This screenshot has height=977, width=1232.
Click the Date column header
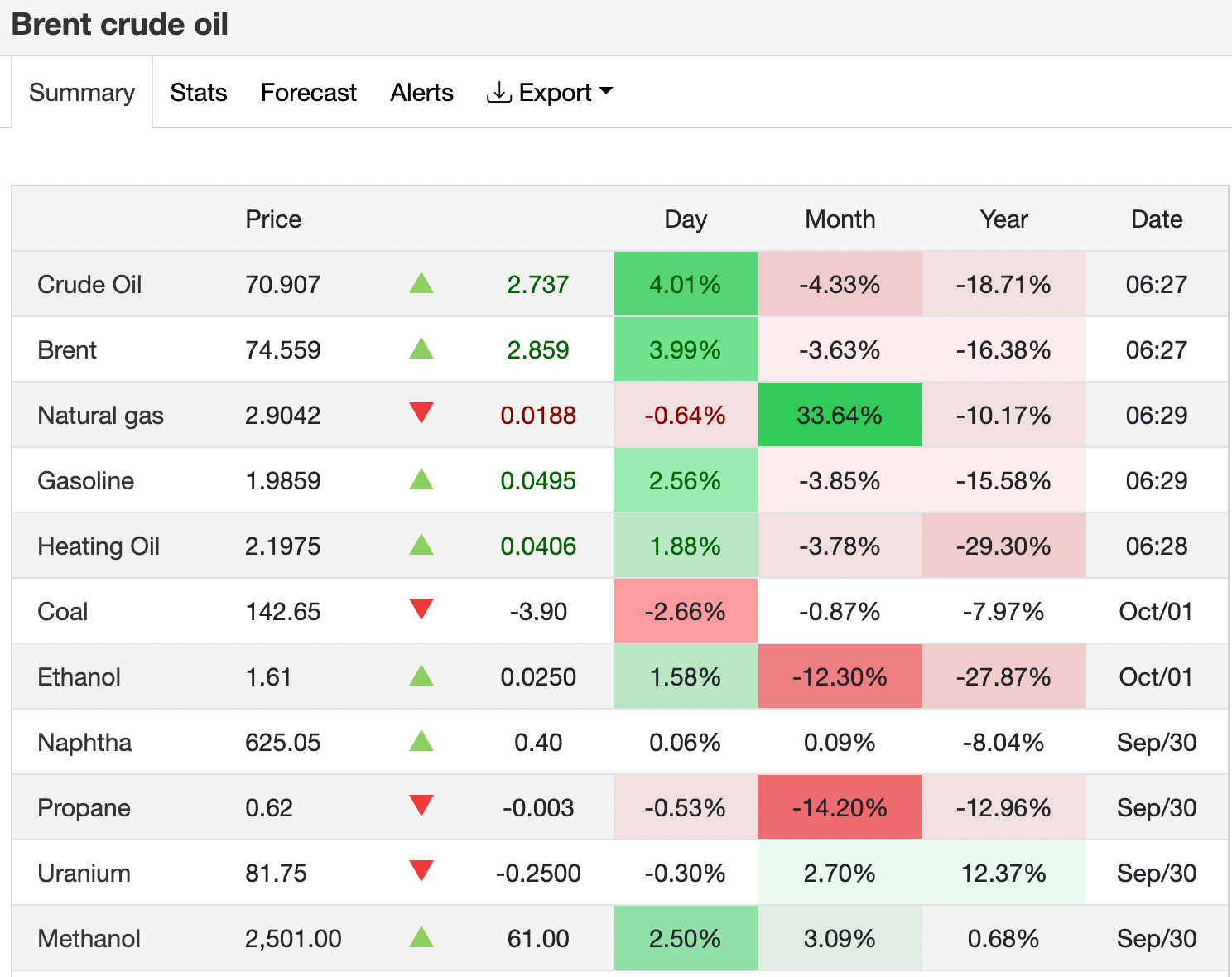pyautogui.click(x=1157, y=219)
